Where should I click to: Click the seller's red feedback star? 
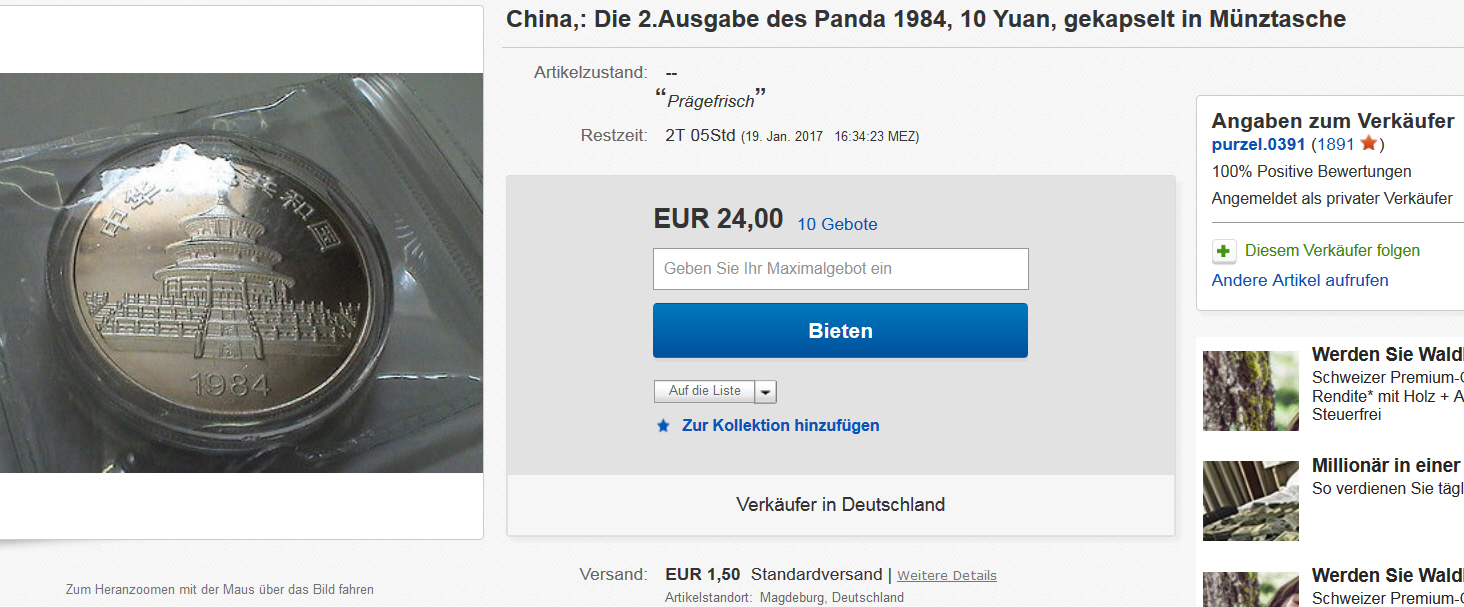tap(1369, 144)
